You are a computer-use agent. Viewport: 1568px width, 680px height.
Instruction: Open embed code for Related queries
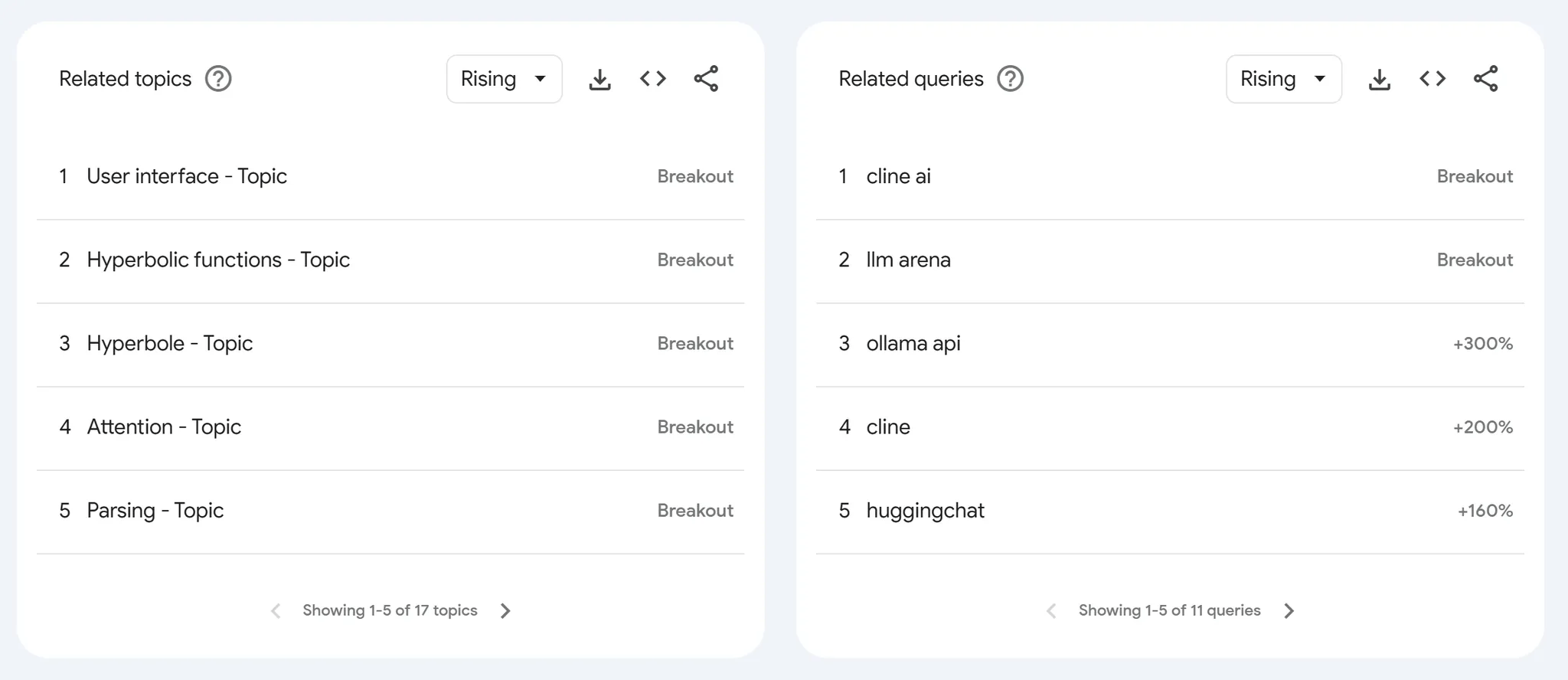click(x=1432, y=79)
